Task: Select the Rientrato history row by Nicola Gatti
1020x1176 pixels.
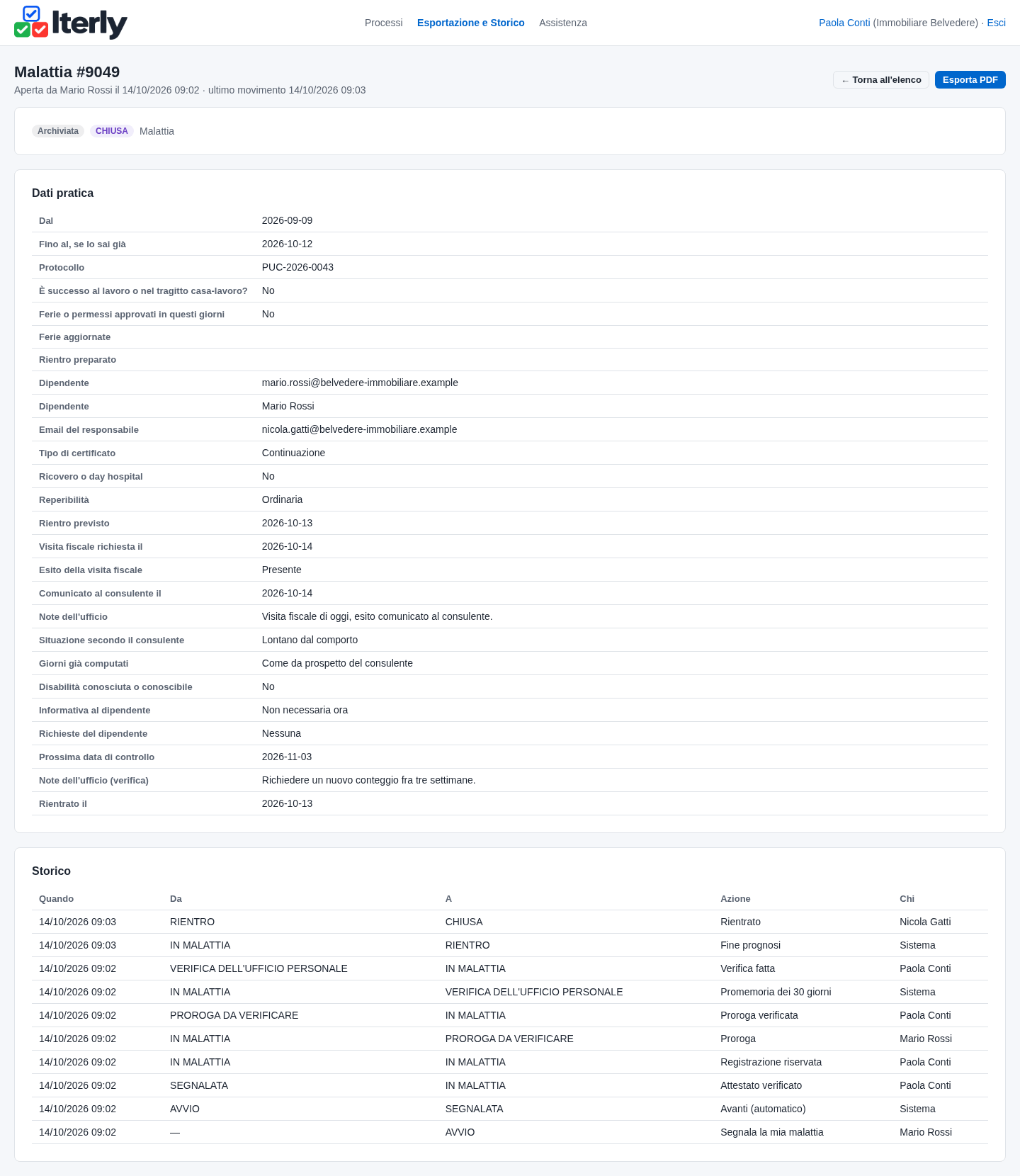Action: click(x=510, y=922)
